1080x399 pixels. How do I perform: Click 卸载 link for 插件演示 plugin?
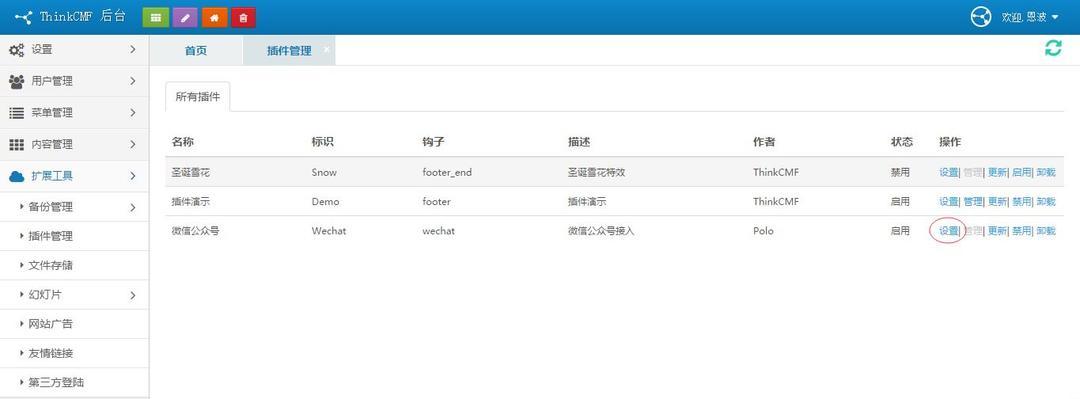click(1046, 202)
